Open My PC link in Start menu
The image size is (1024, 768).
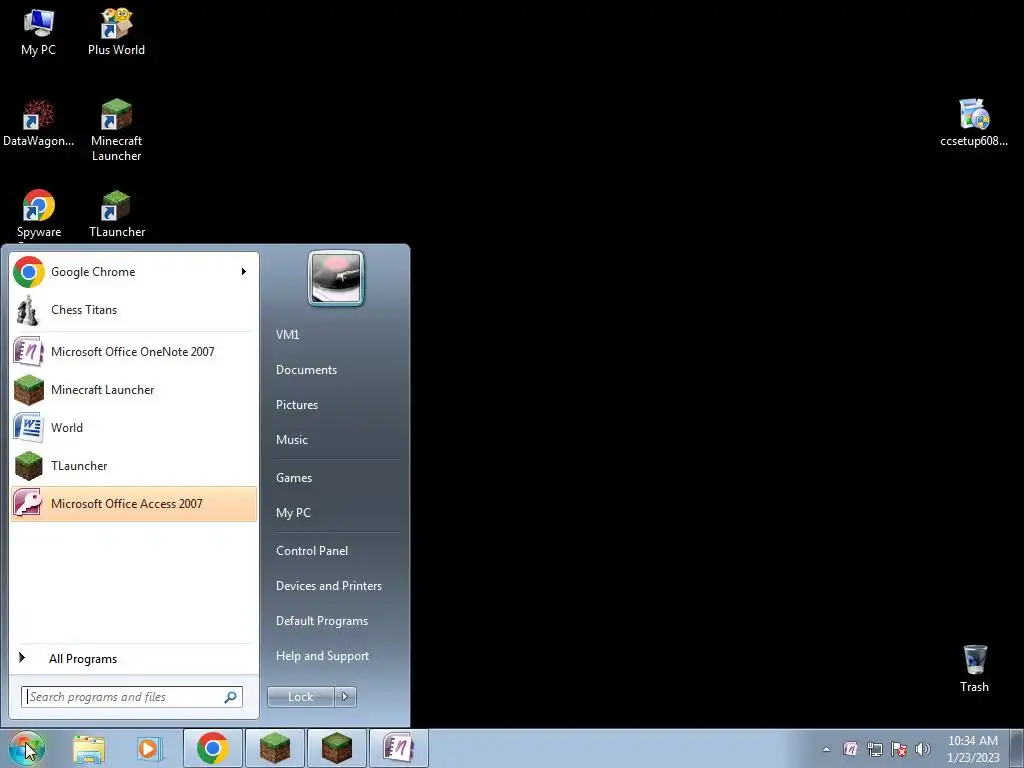tap(293, 513)
